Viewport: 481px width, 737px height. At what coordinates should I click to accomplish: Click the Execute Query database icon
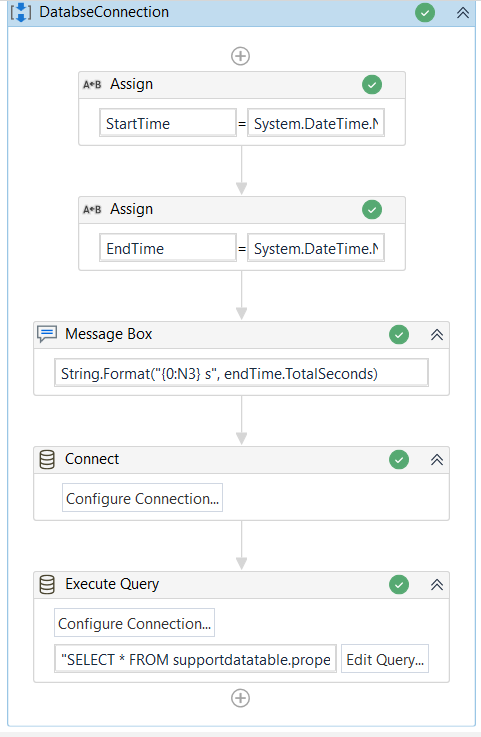(47, 584)
